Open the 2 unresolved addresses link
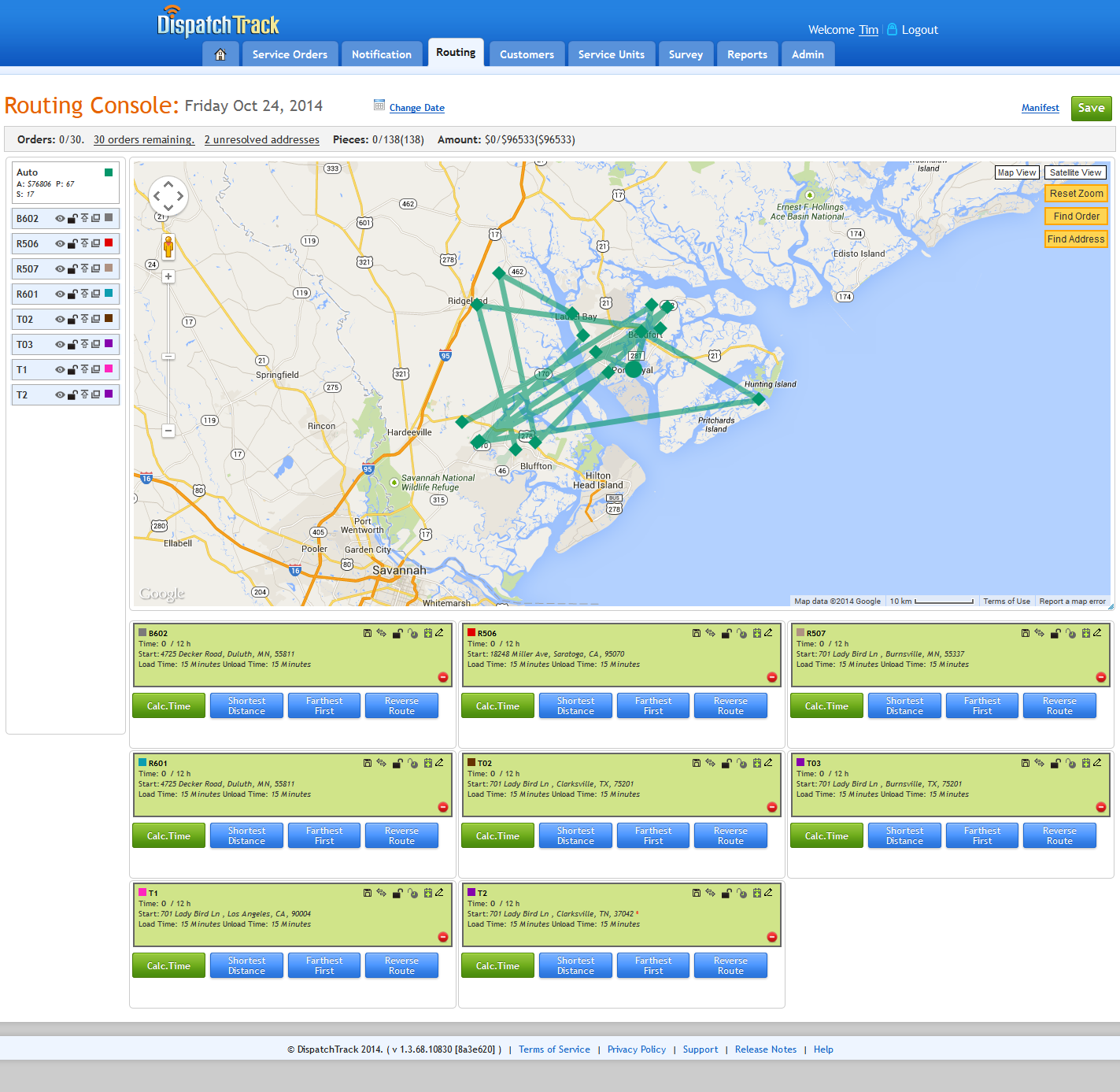This screenshot has height=1092, width=1120. (261, 139)
